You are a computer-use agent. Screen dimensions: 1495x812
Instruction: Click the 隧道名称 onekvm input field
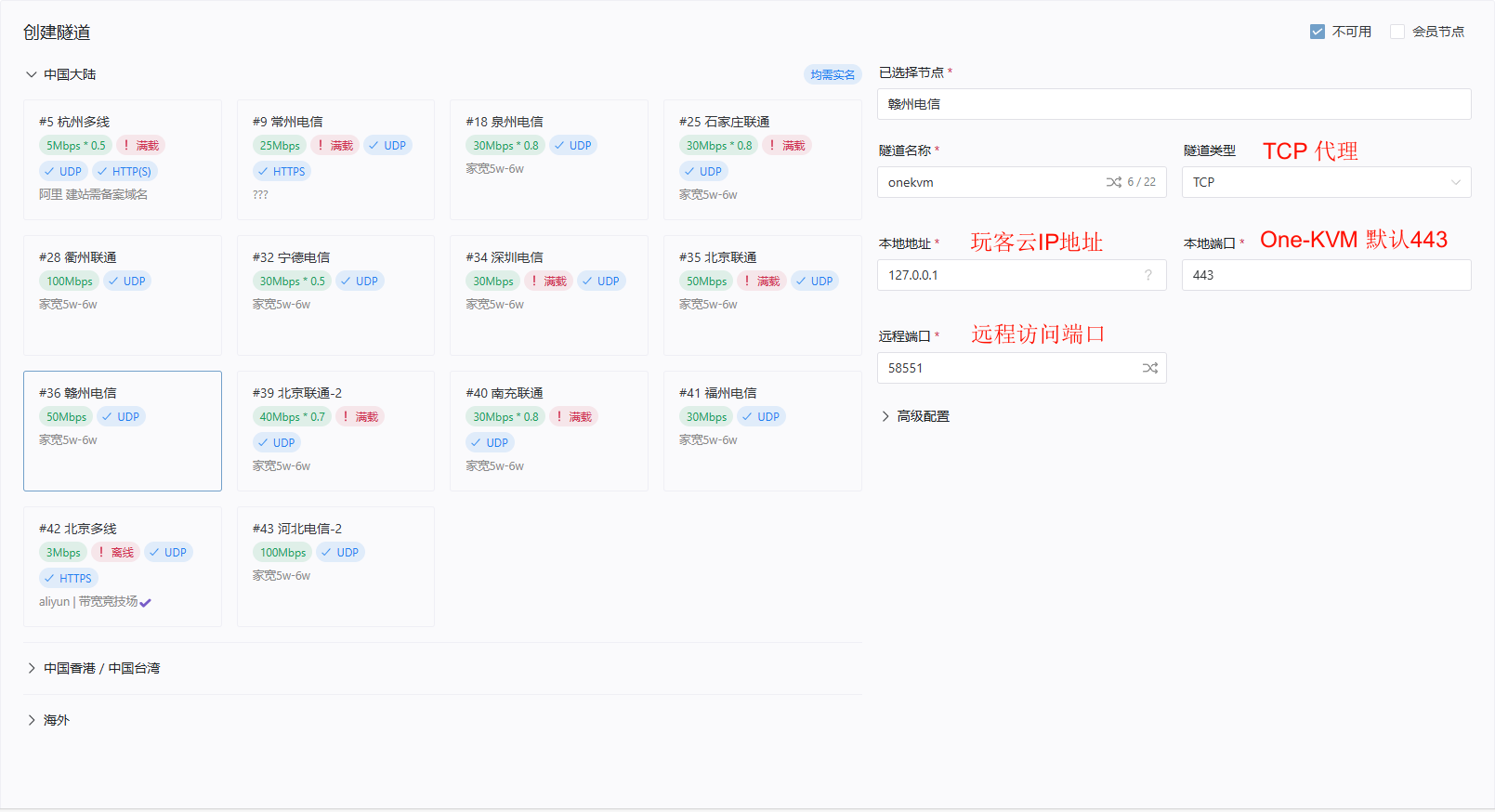990,182
